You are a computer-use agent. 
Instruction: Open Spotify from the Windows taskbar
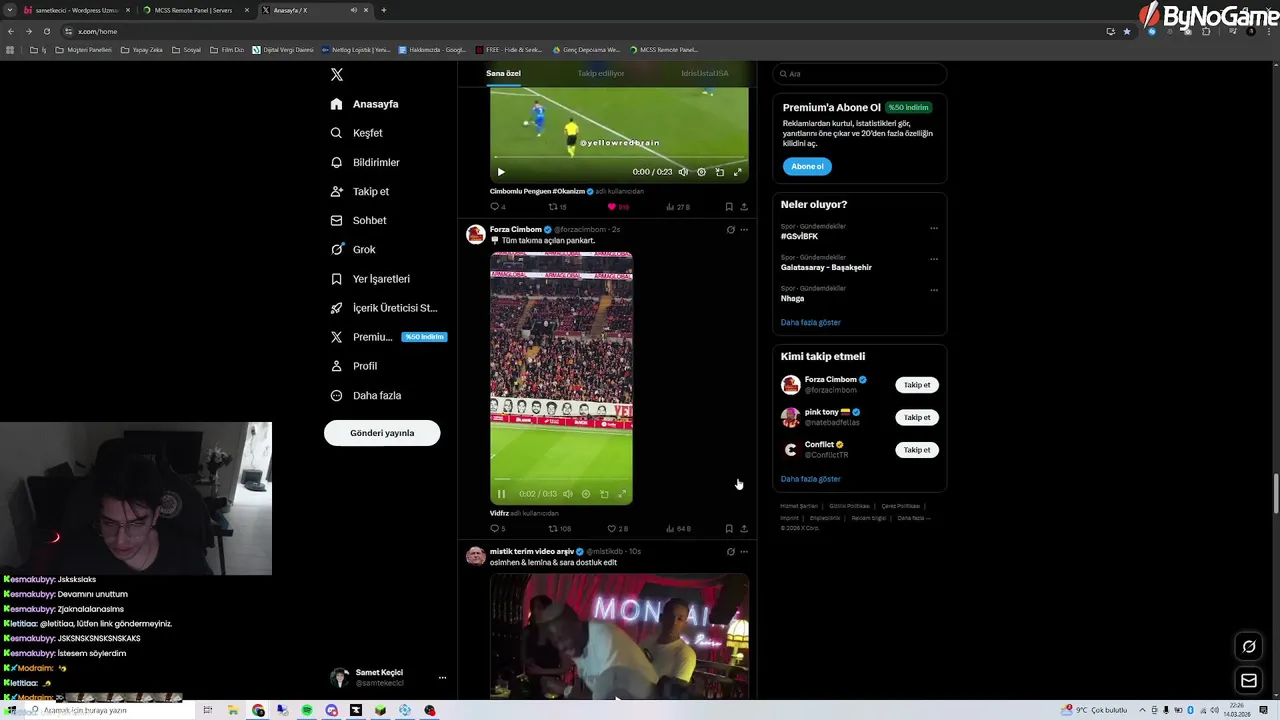click(307, 710)
